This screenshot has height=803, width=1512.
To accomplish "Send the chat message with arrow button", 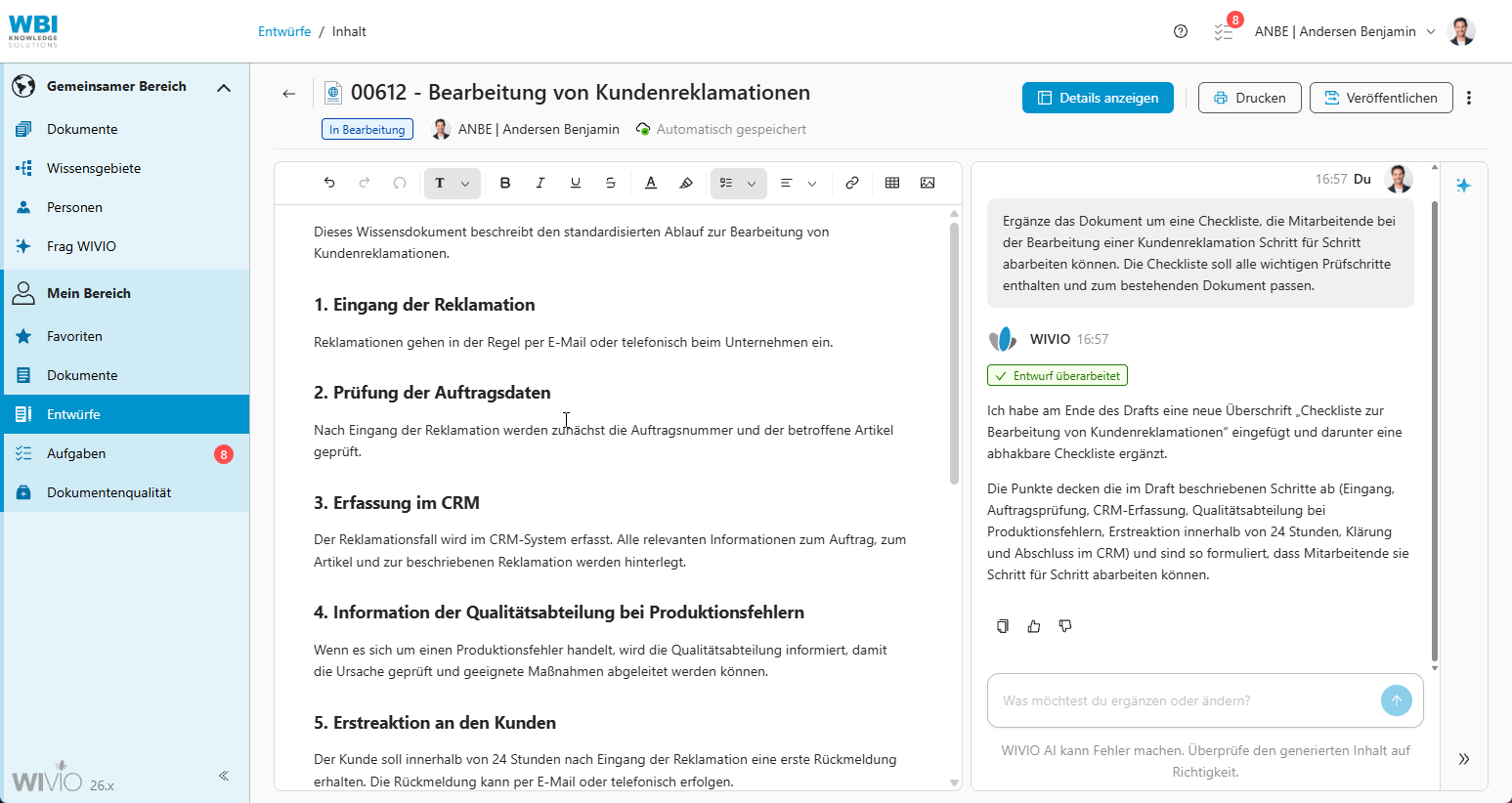I will pos(1397,700).
